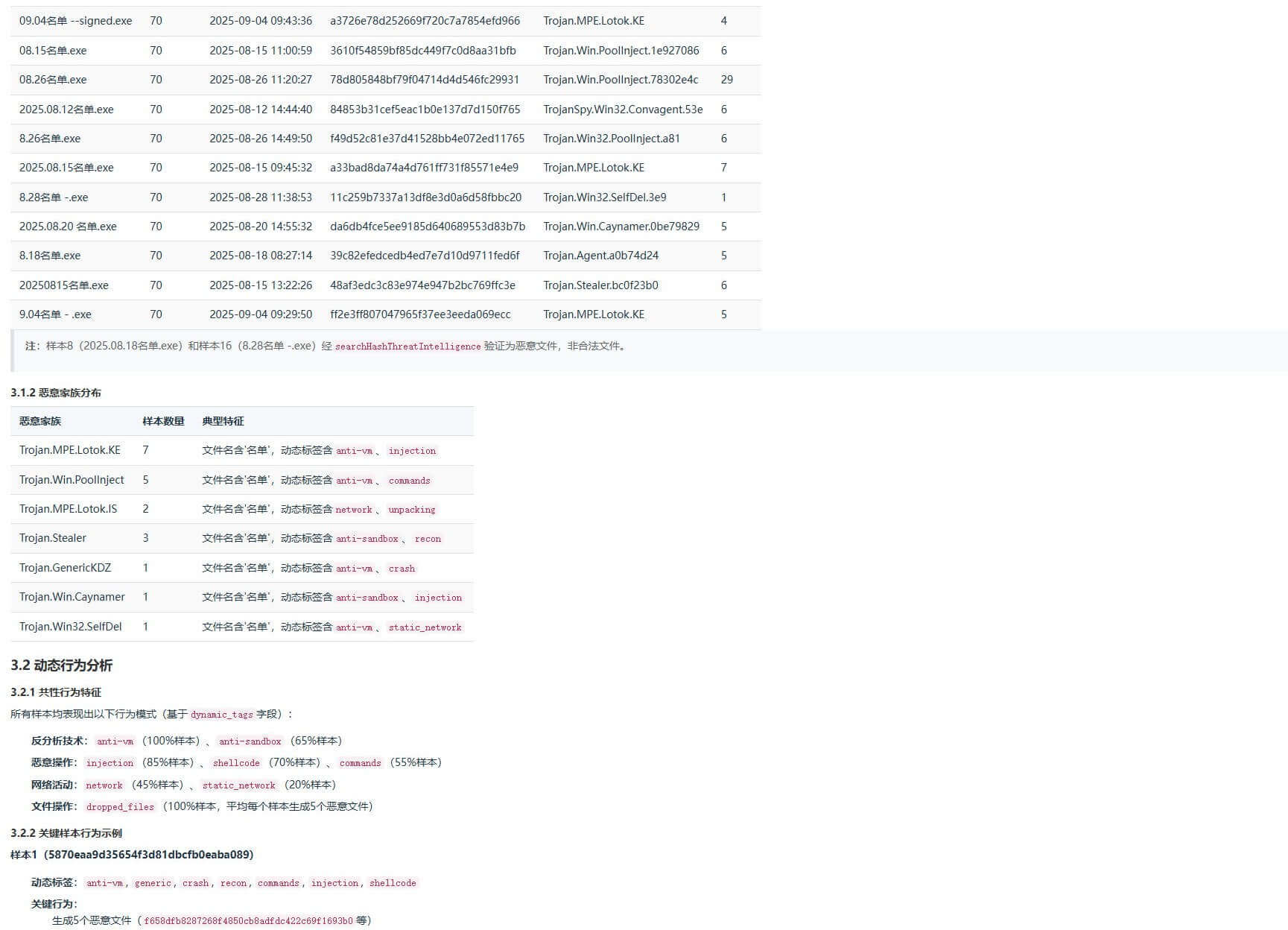Click the commands tag in Trojan.Win.PoolInject row

(409, 481)
